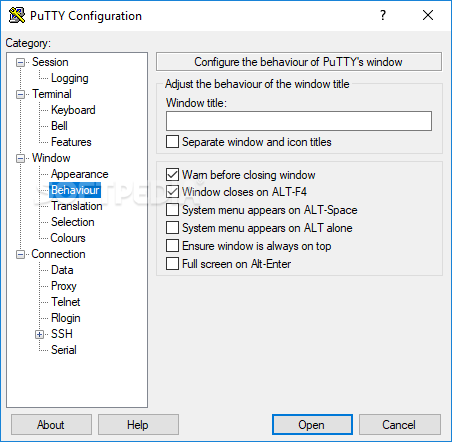Click the 'Category:' label

(x=28, y=43)
